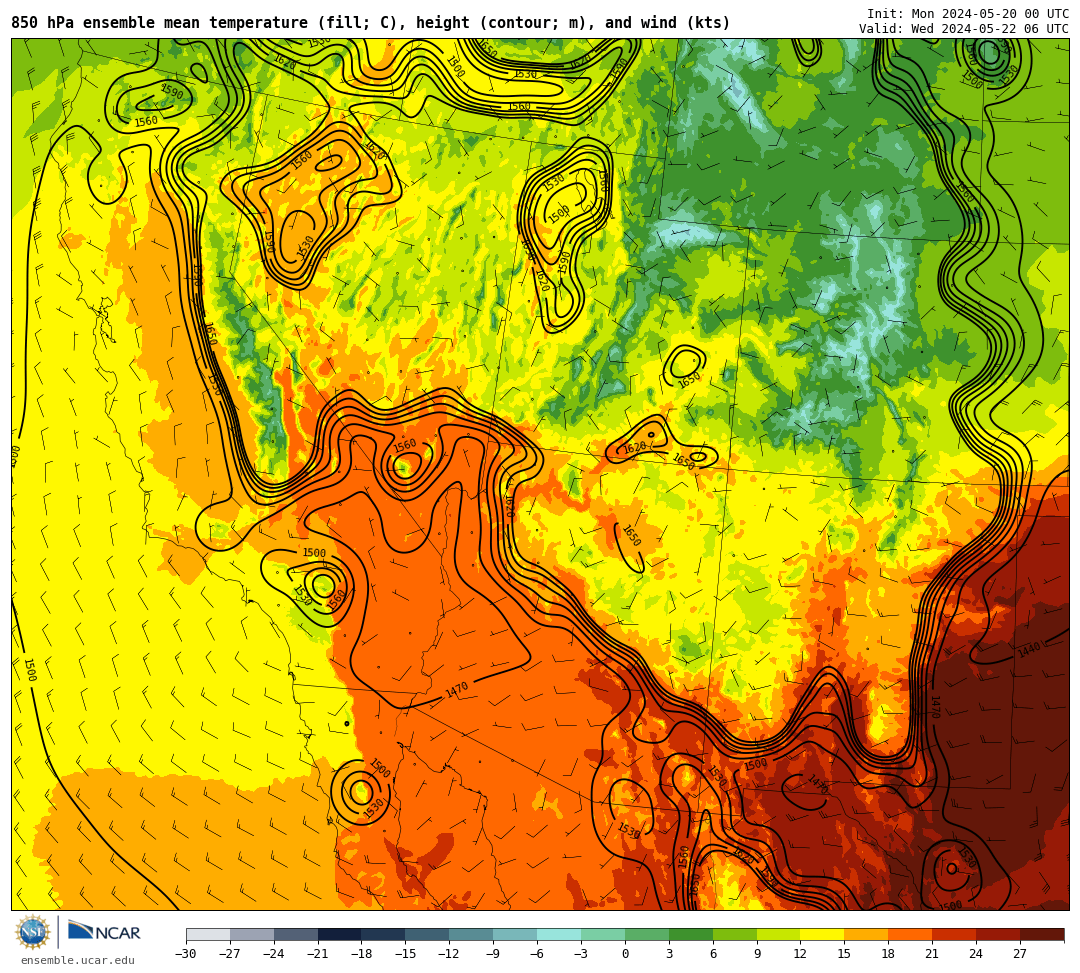Click the colorbar tick label 15
This screenshot has width=1080, height=973.
pos(845,954)
